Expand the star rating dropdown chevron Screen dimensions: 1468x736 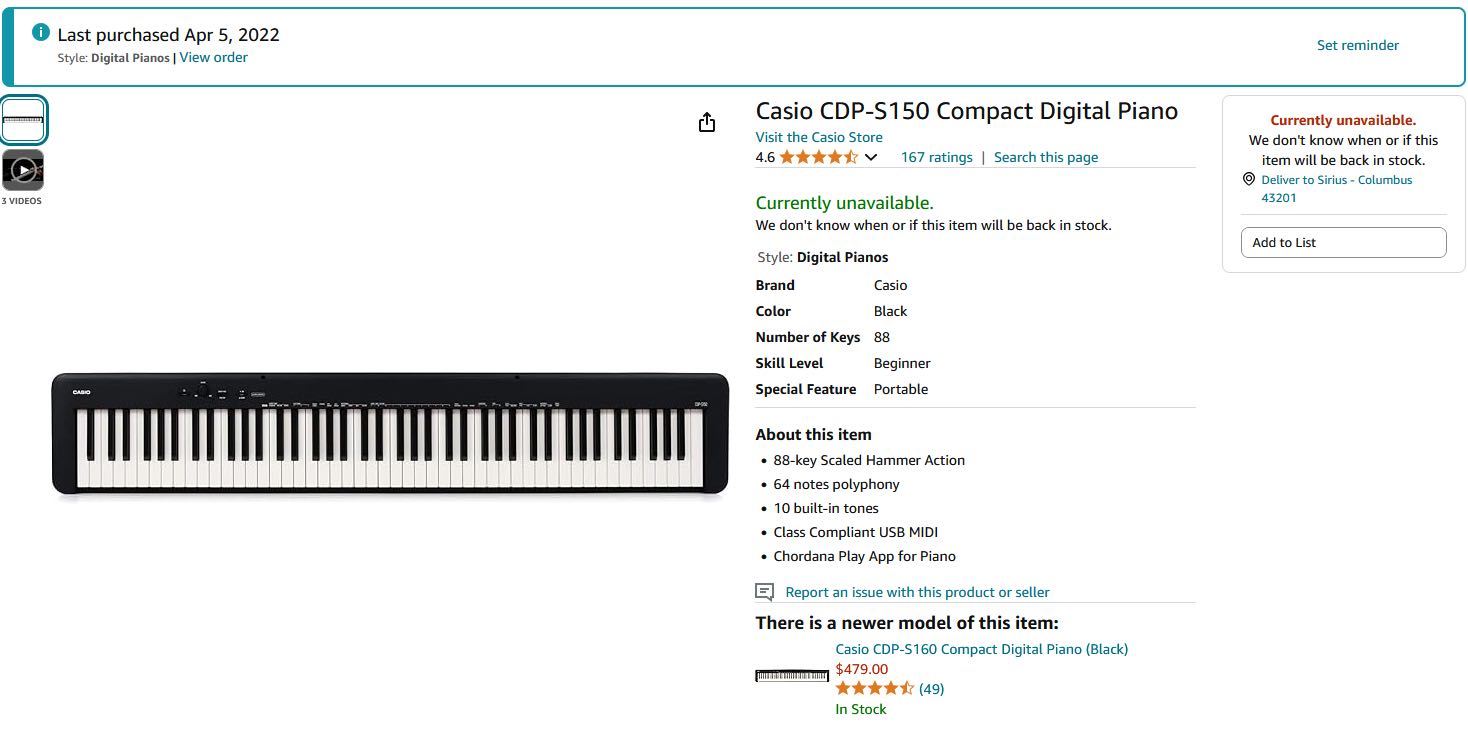click(871, 157)
